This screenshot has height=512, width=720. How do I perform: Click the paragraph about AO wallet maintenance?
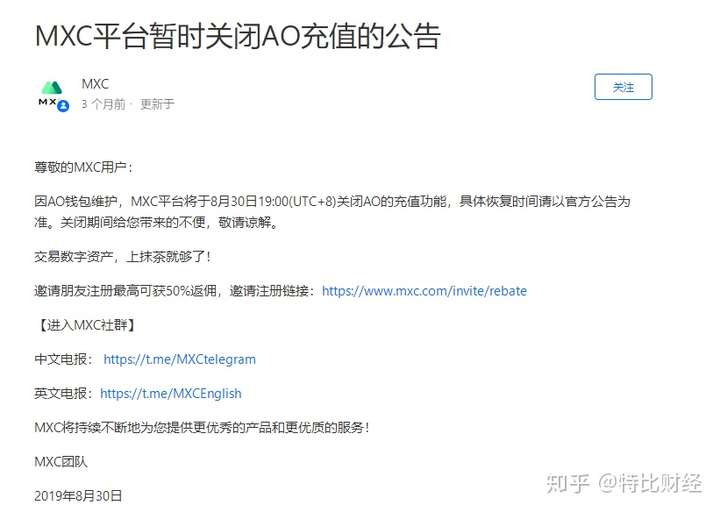click(x=332, y=212)
